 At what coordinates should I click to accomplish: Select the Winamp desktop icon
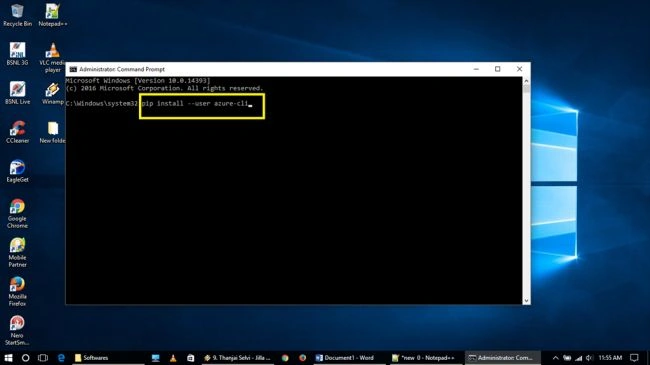pos(53,93)
